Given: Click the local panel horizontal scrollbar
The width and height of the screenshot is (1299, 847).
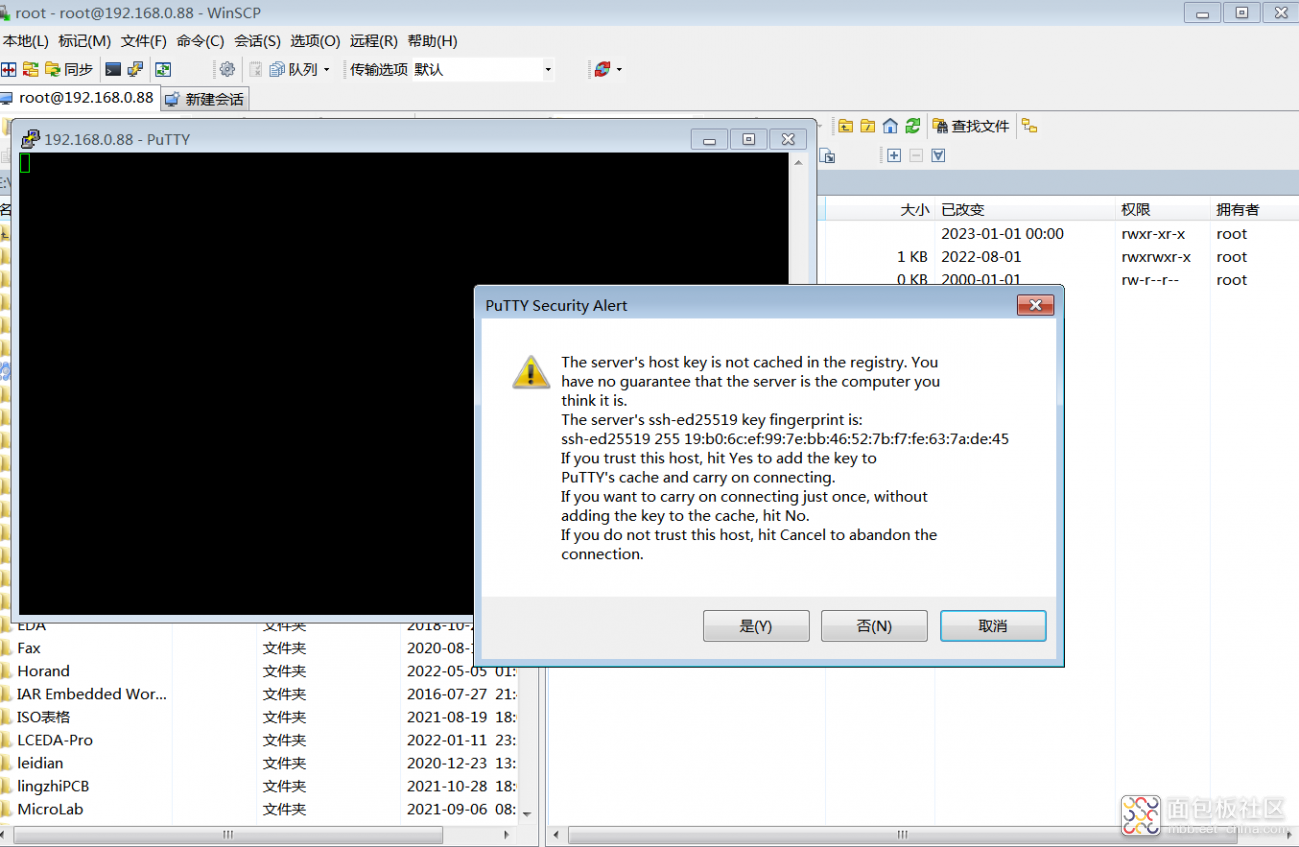Looking at the screenshot, I should 228,835.
